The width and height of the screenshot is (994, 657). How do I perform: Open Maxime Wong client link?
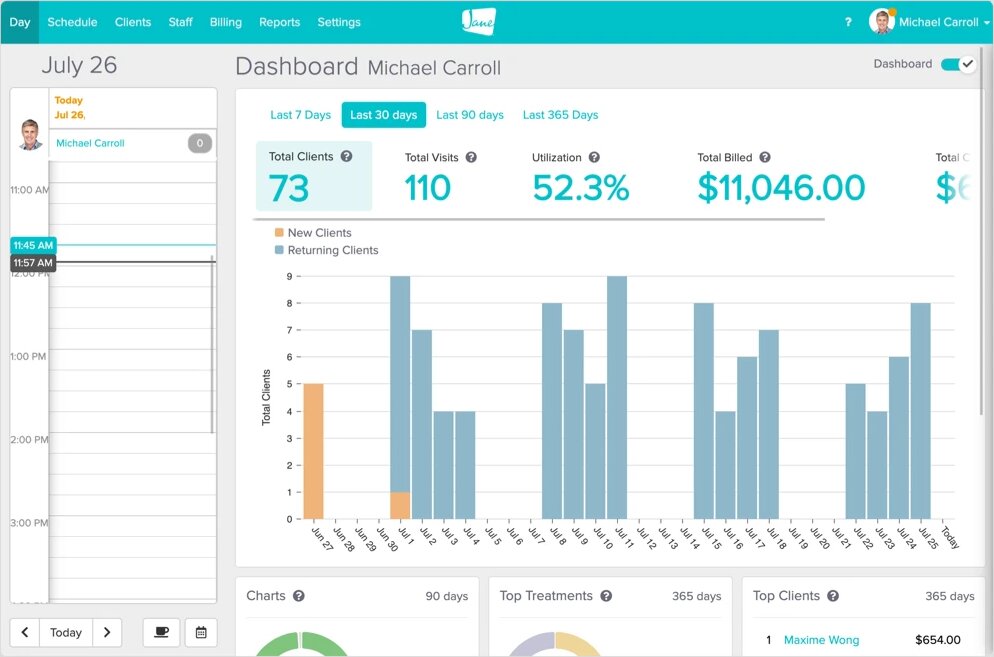[x=821, y=640]
